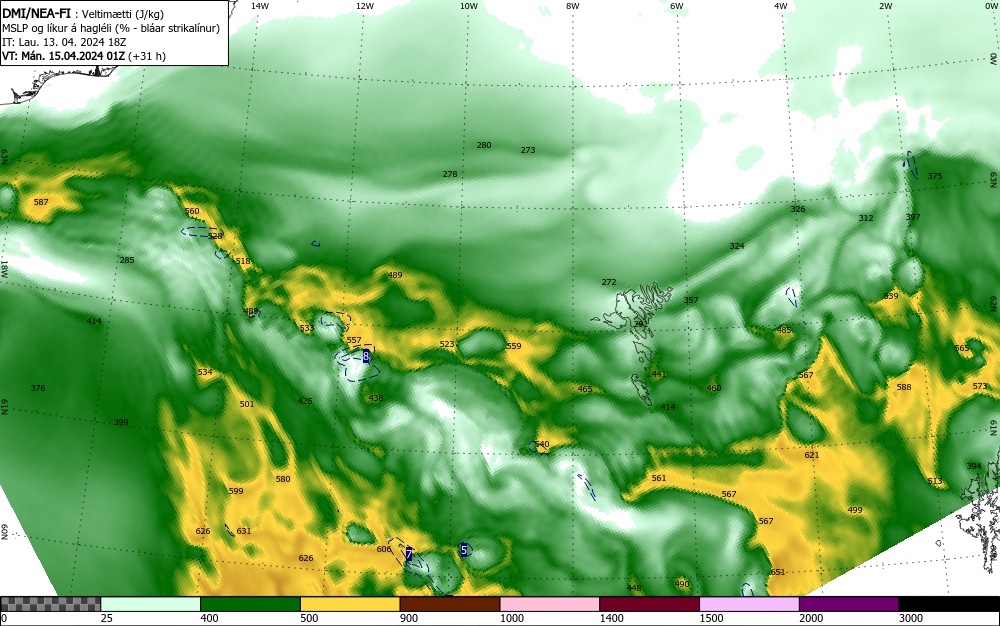Click hail probability marker 5
Screen dimensions: 1000x626
464,550
